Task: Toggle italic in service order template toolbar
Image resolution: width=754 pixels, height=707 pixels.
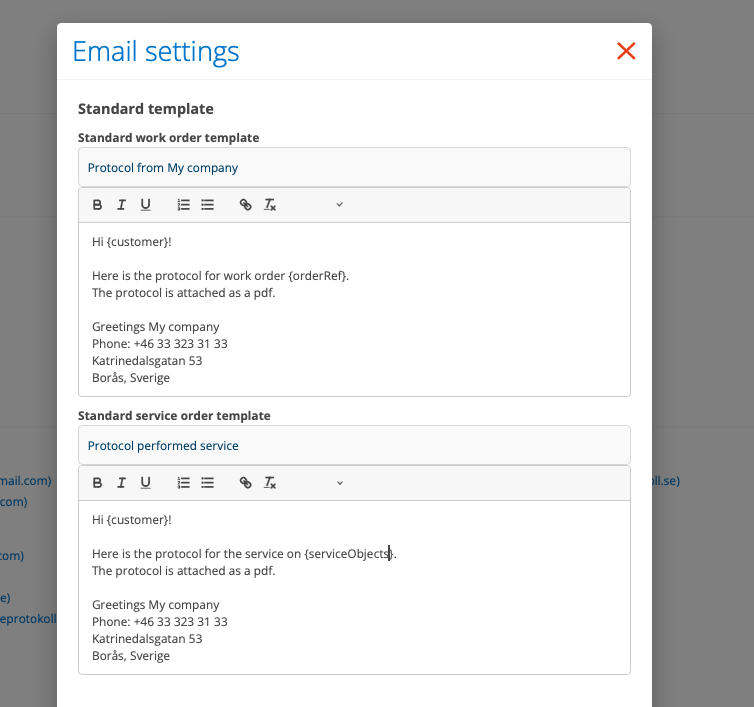Action: click(121, 483)
